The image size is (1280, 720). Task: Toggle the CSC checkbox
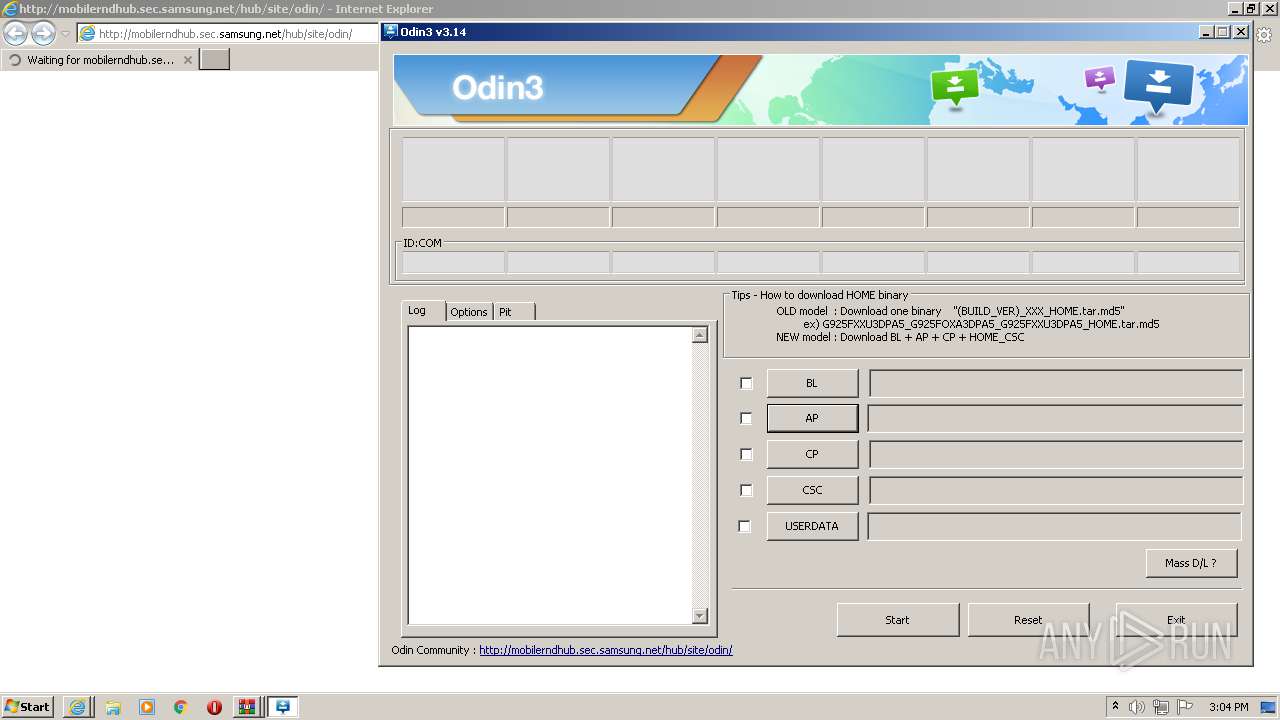746,490
